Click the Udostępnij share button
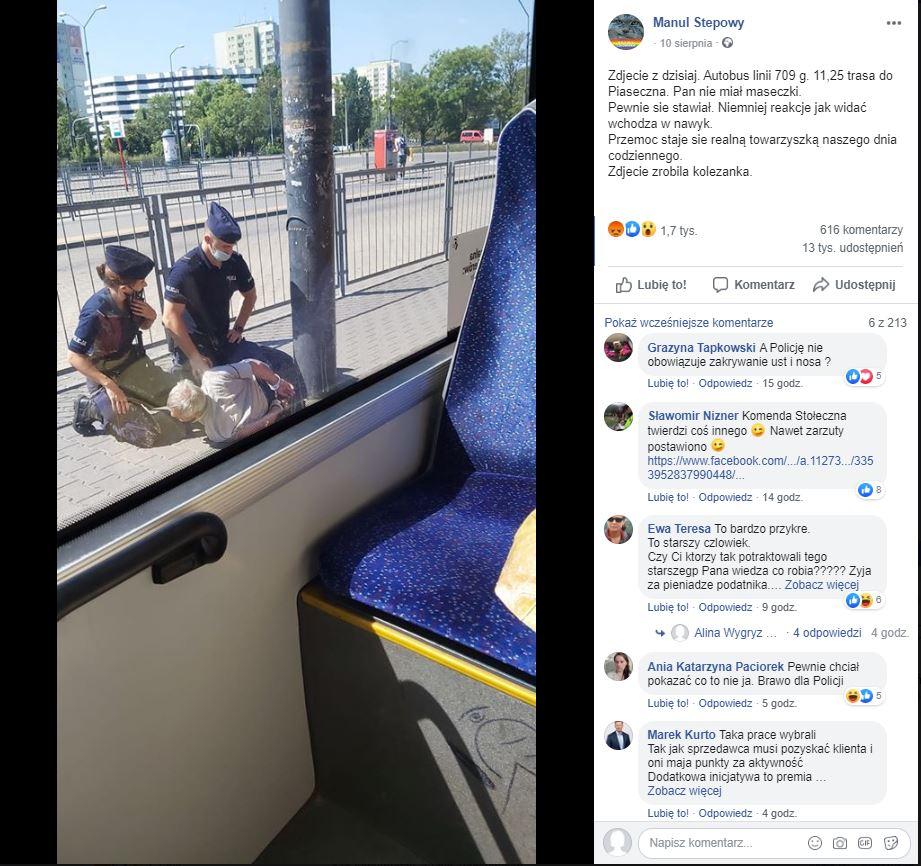This screenshot has width=921, height=866. (x=854, y=285)
